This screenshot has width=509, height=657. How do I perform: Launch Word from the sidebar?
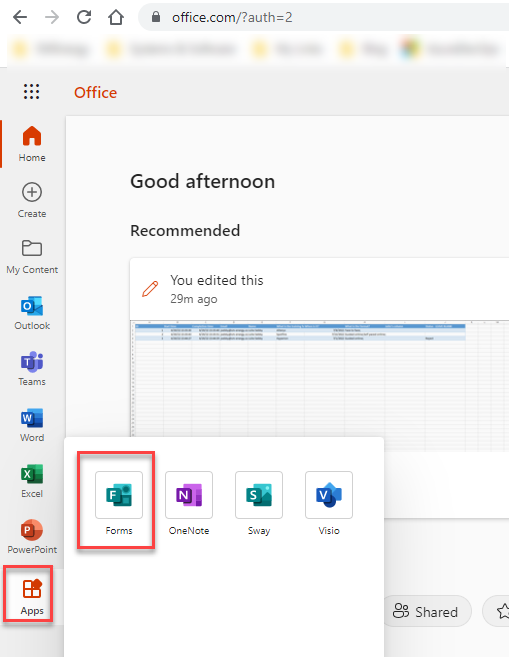coord(32,424)
